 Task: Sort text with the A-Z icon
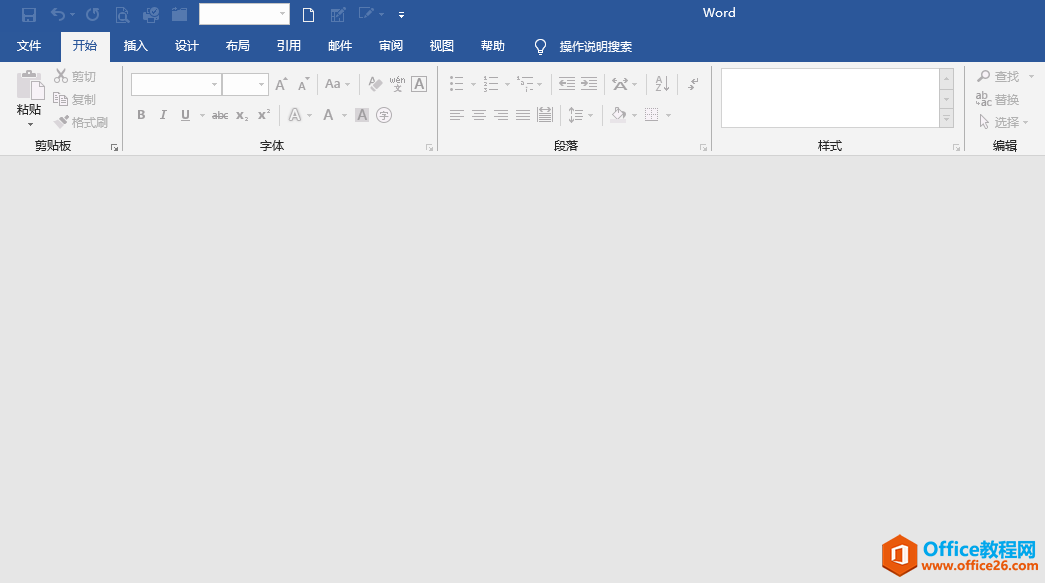[x=662, y=84]
